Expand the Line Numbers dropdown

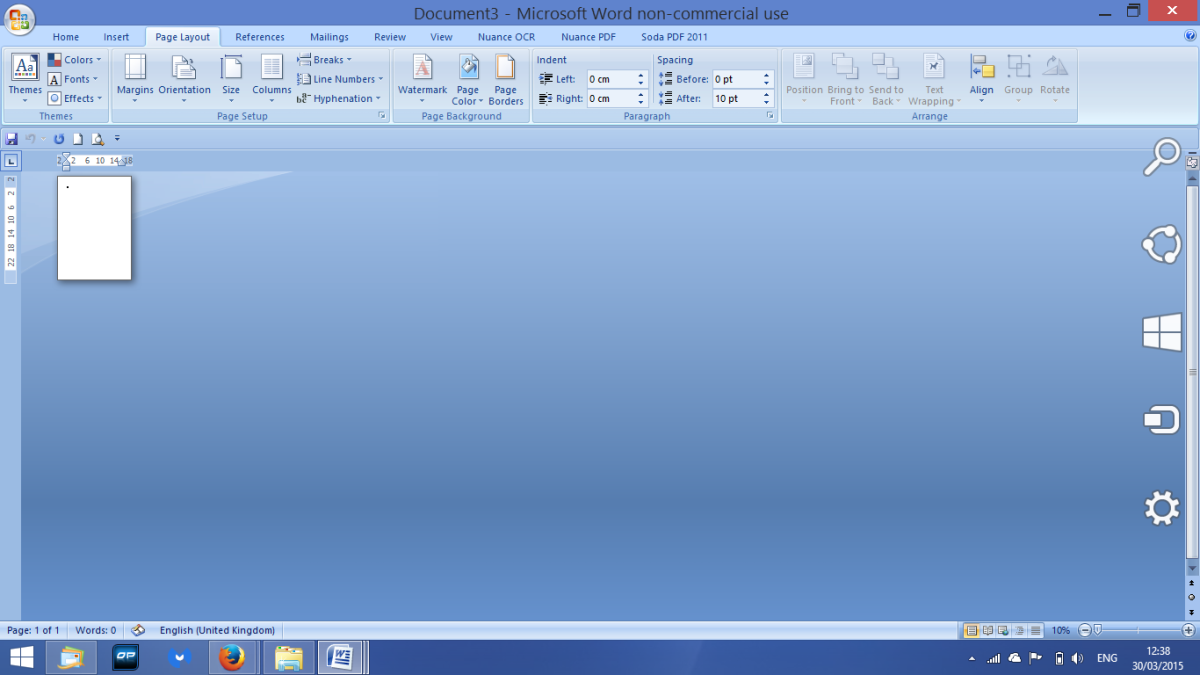click(x=341, y=79)
